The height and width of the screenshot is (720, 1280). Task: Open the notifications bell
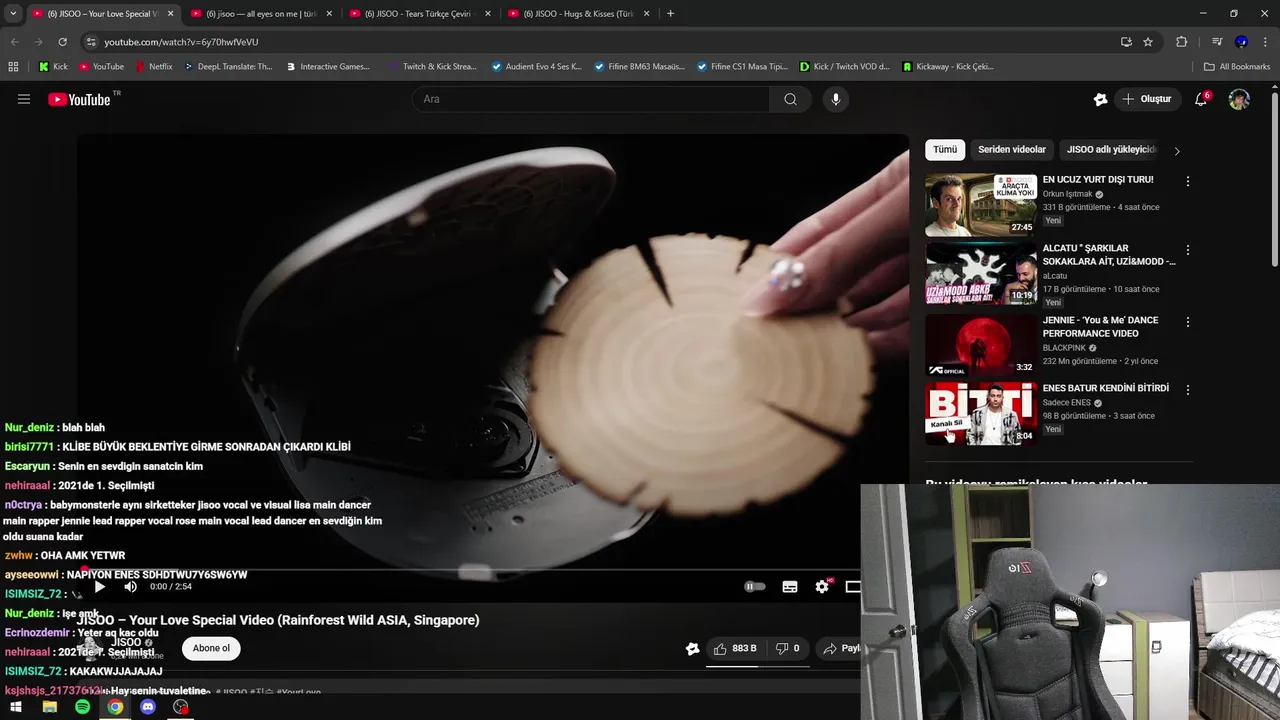coord(1202,99)
